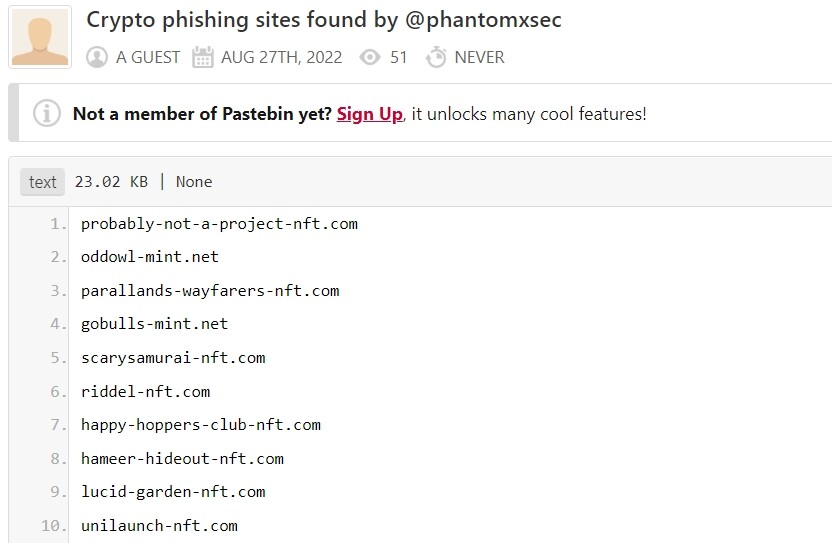This screenshot has width=832, height=543.
Task: Click the eye views icon
Action: click(x=371, y=58)
